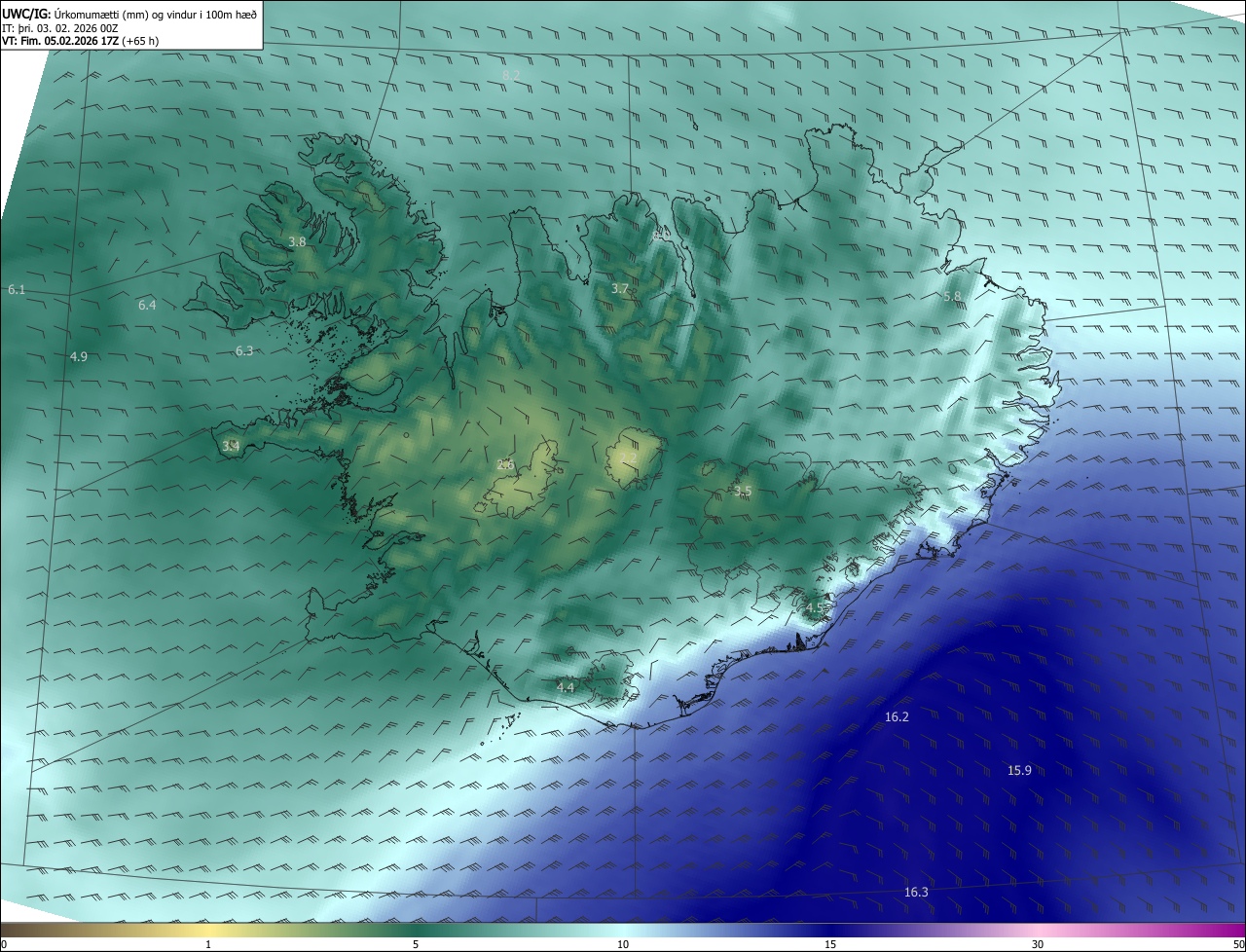Click the 3.5 value over Vatnajökull
This screenshot has width=1246, height=952.
pos(743,491)
